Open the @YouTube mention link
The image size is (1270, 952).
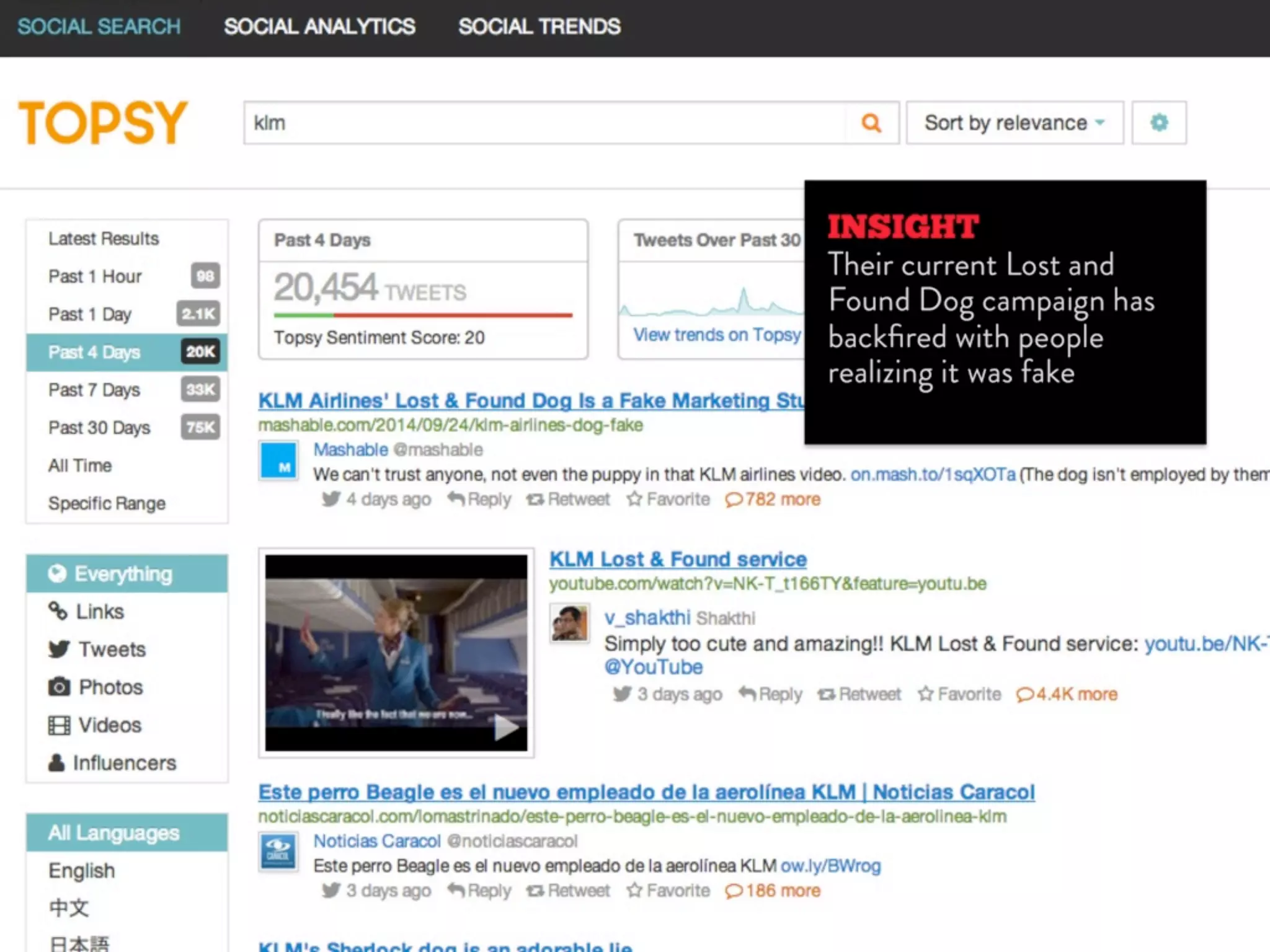pyautogui.click(x=654, y=668)
